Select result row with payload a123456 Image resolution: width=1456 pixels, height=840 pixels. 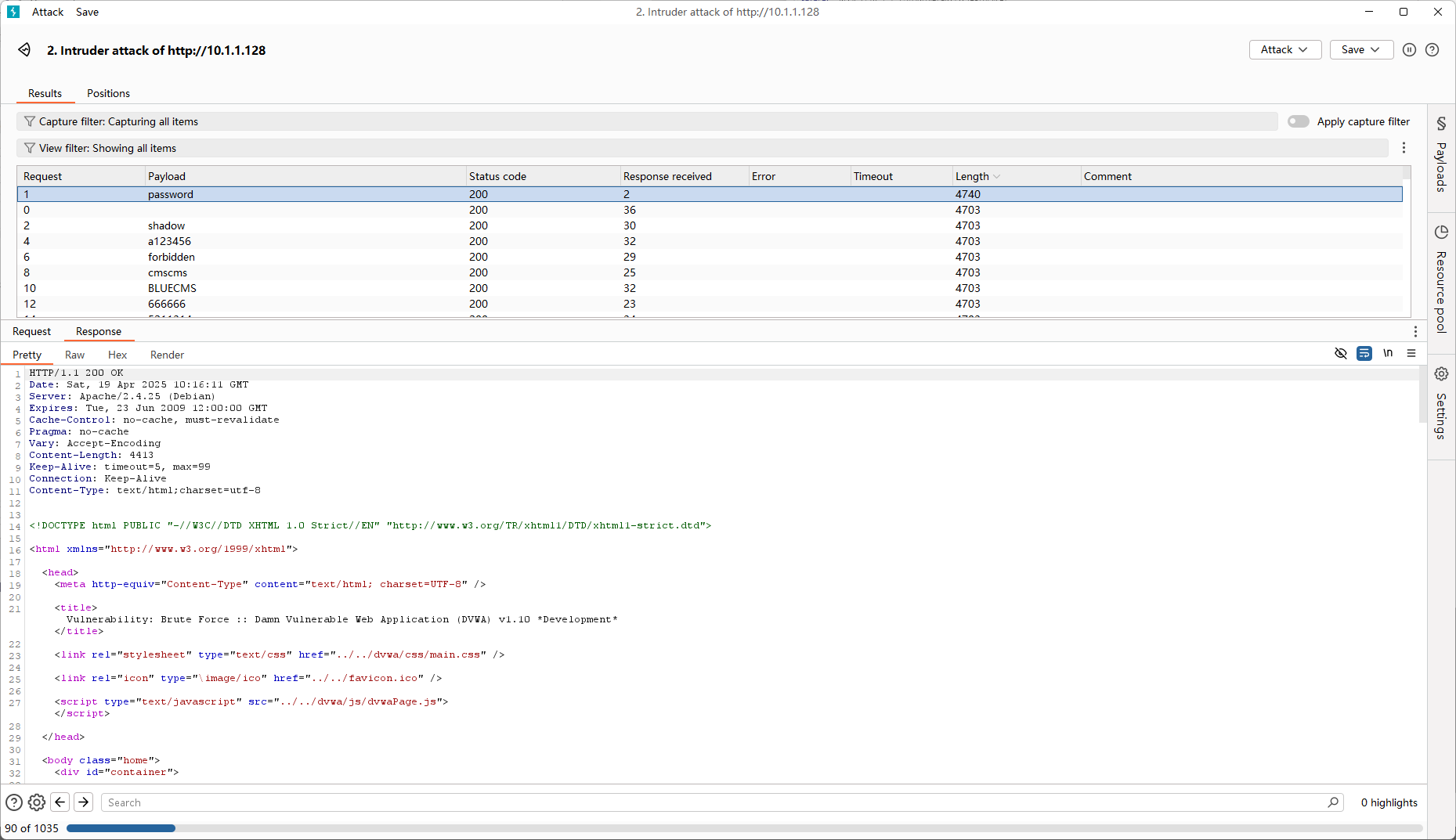coord(710,241)
